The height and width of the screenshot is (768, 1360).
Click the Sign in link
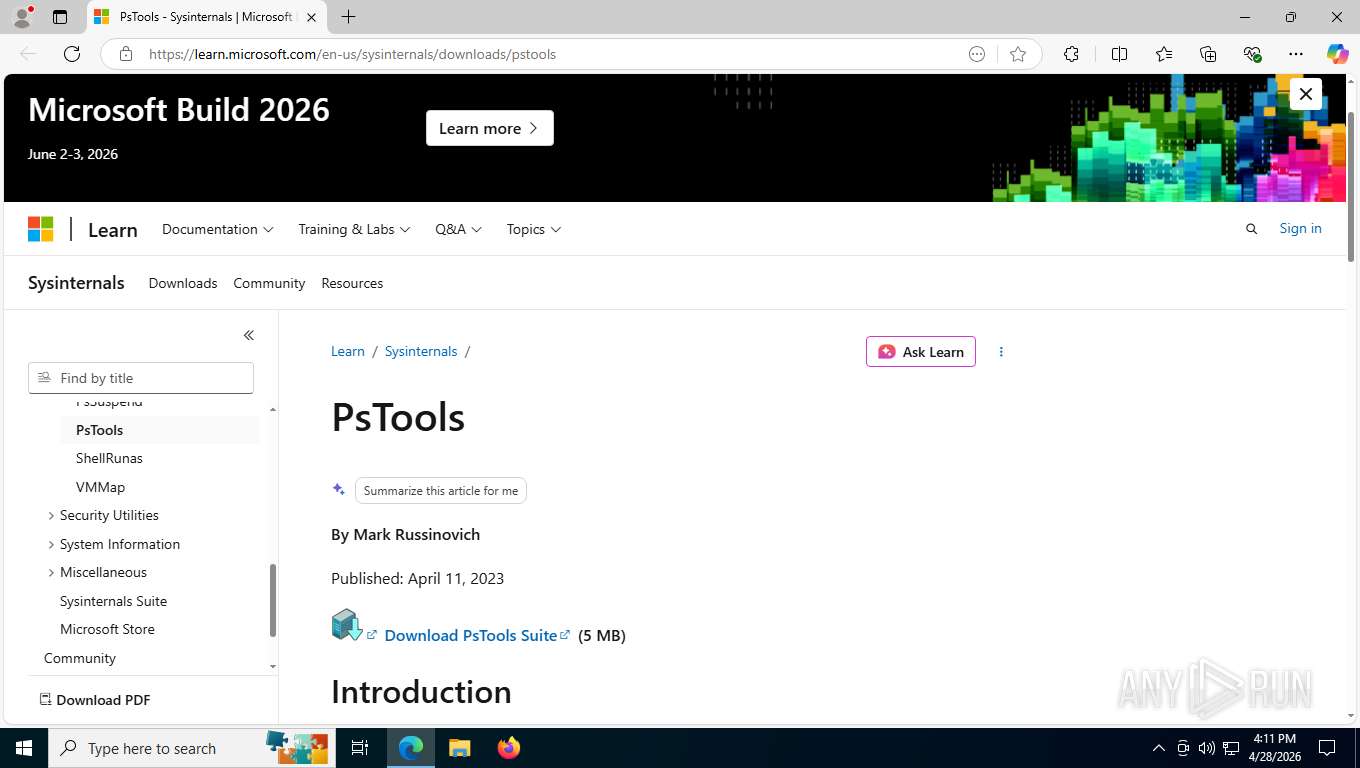[x=1300, y=228]
